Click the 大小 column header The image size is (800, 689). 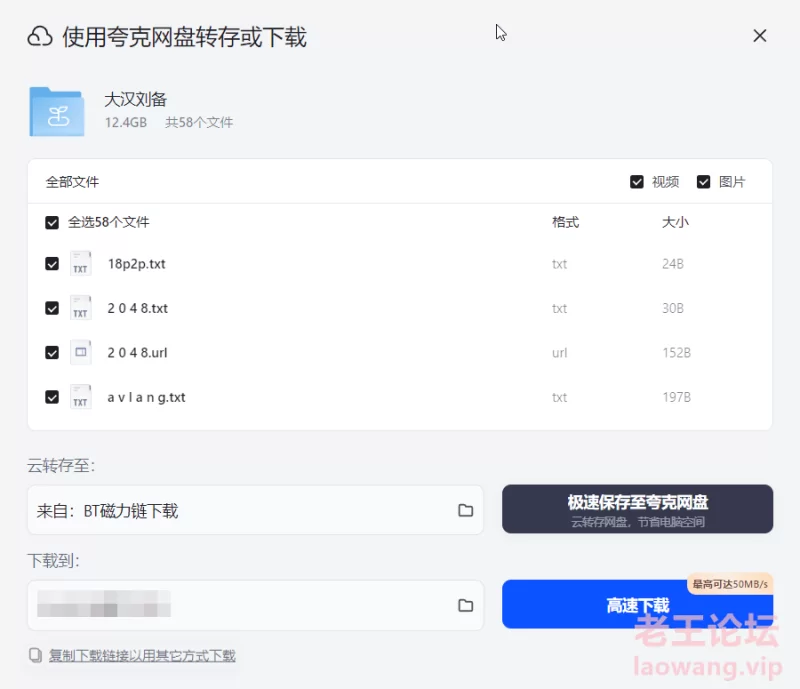(x=675, y=223)
